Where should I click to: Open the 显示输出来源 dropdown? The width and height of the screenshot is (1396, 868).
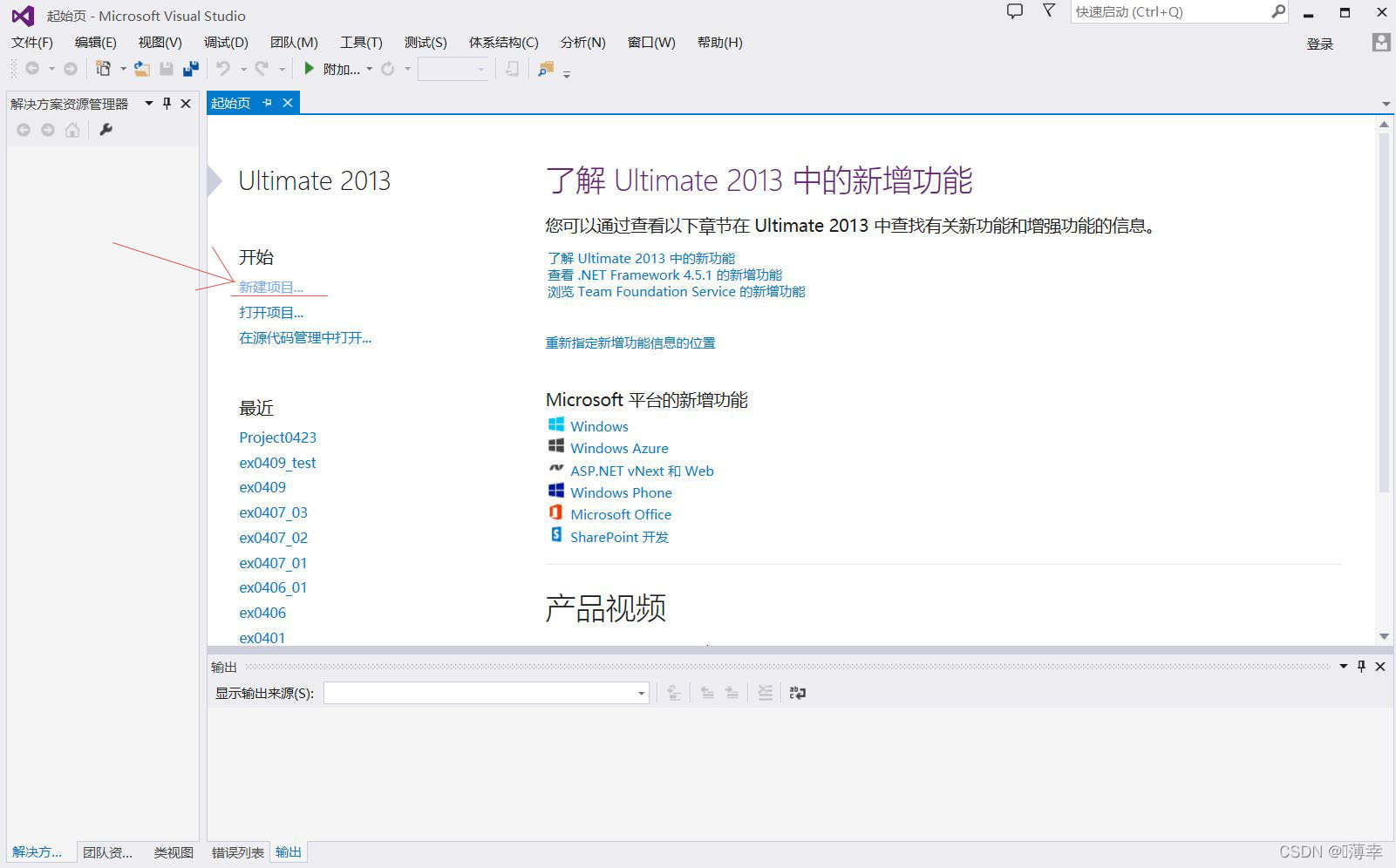point(641,692)
